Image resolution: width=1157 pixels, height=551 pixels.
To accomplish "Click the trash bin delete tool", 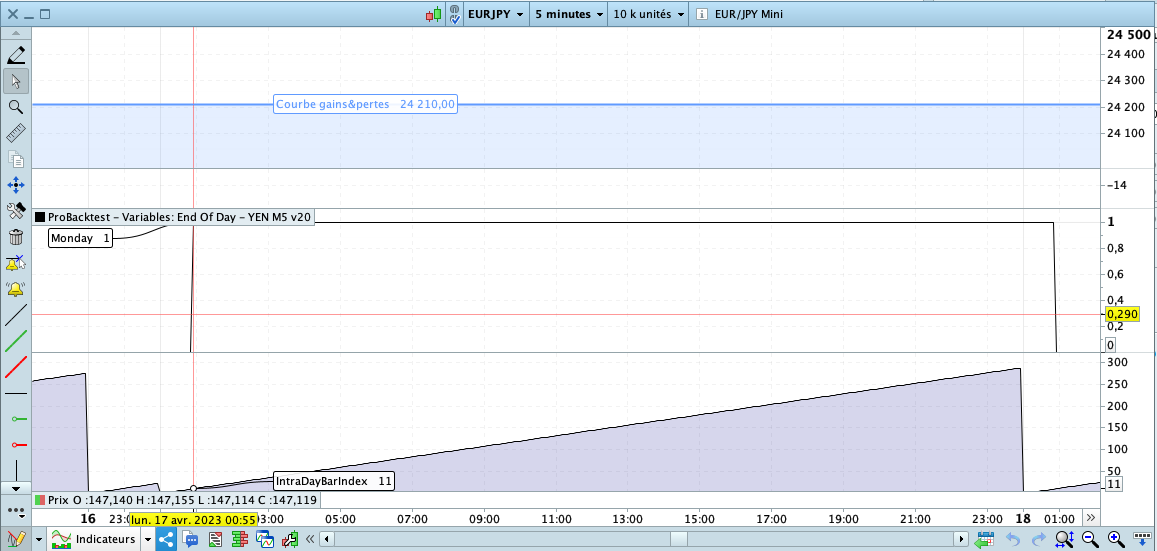I will click(16, 237).
